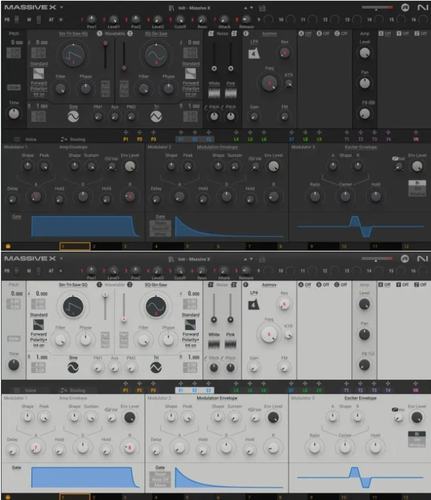
Task: Click previous preset arrow in dark-theme header
Action: [x=246, y=8]
